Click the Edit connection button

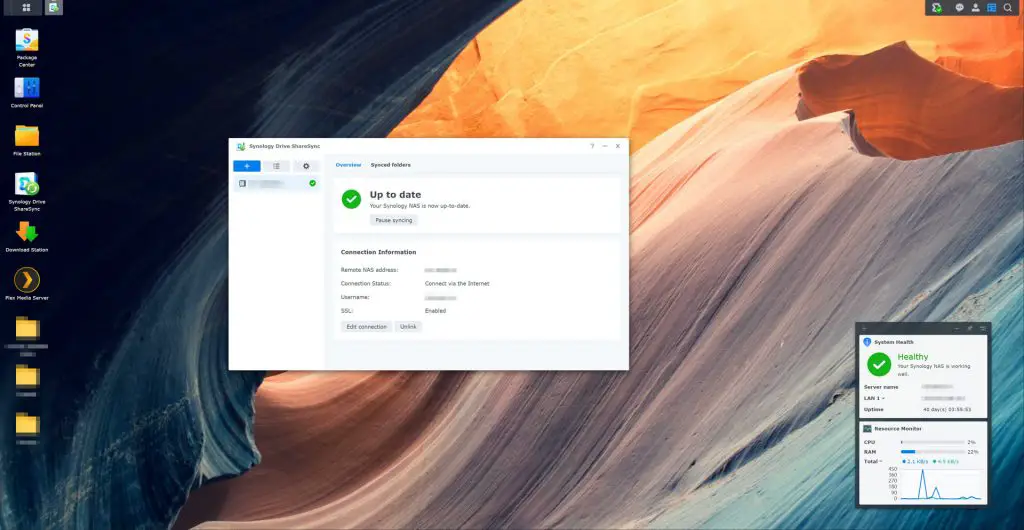366,326
